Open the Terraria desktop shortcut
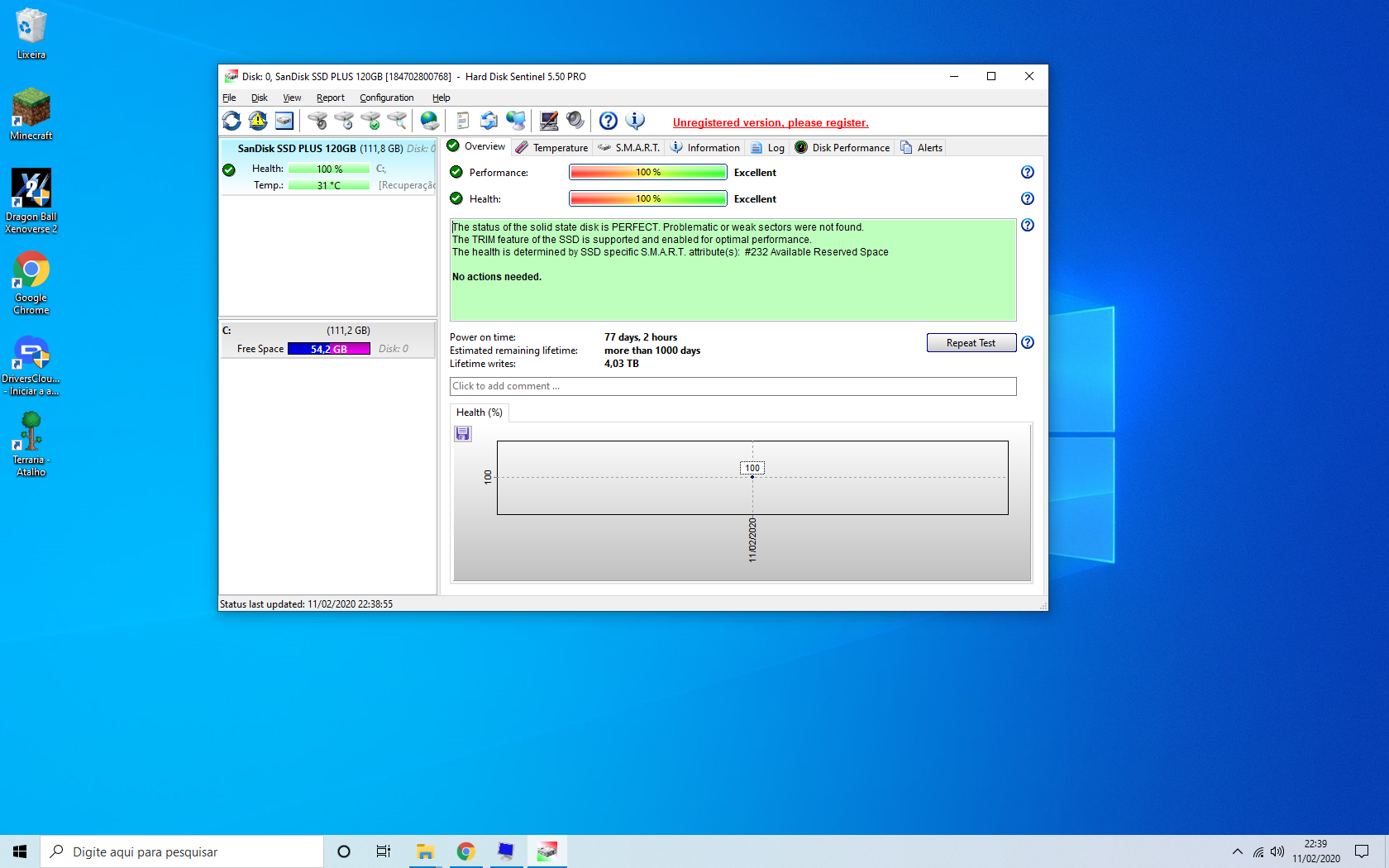 pyautogui.click(x=31, y=444)
